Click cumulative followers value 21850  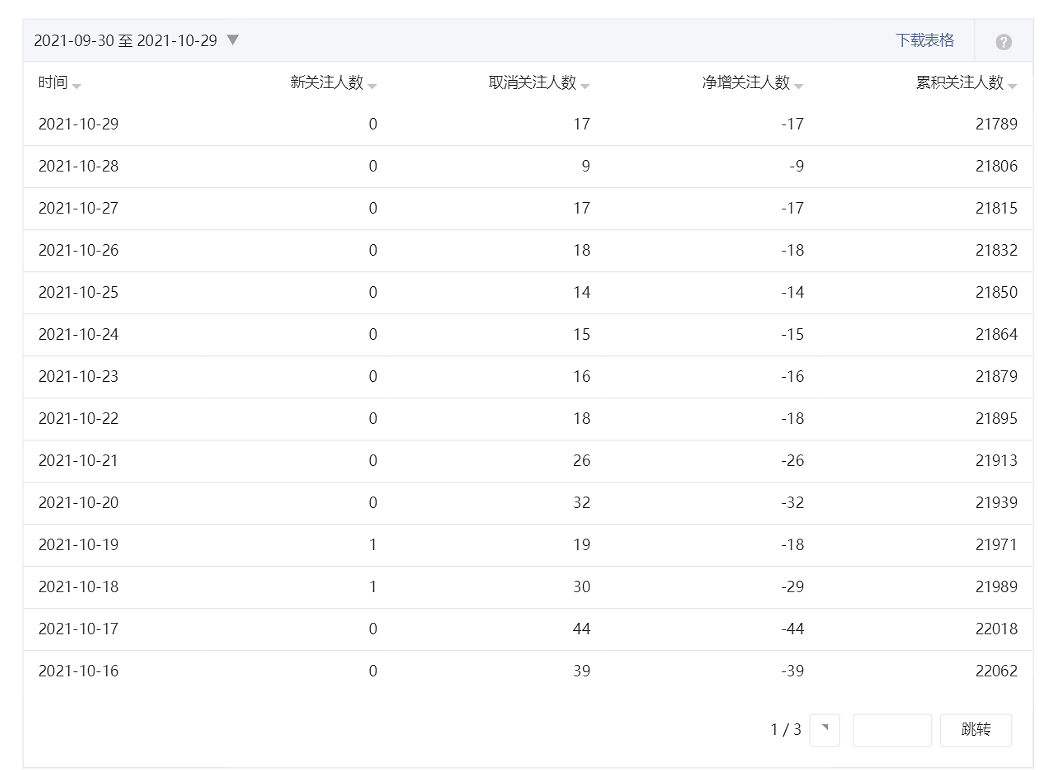pos(996,292)
